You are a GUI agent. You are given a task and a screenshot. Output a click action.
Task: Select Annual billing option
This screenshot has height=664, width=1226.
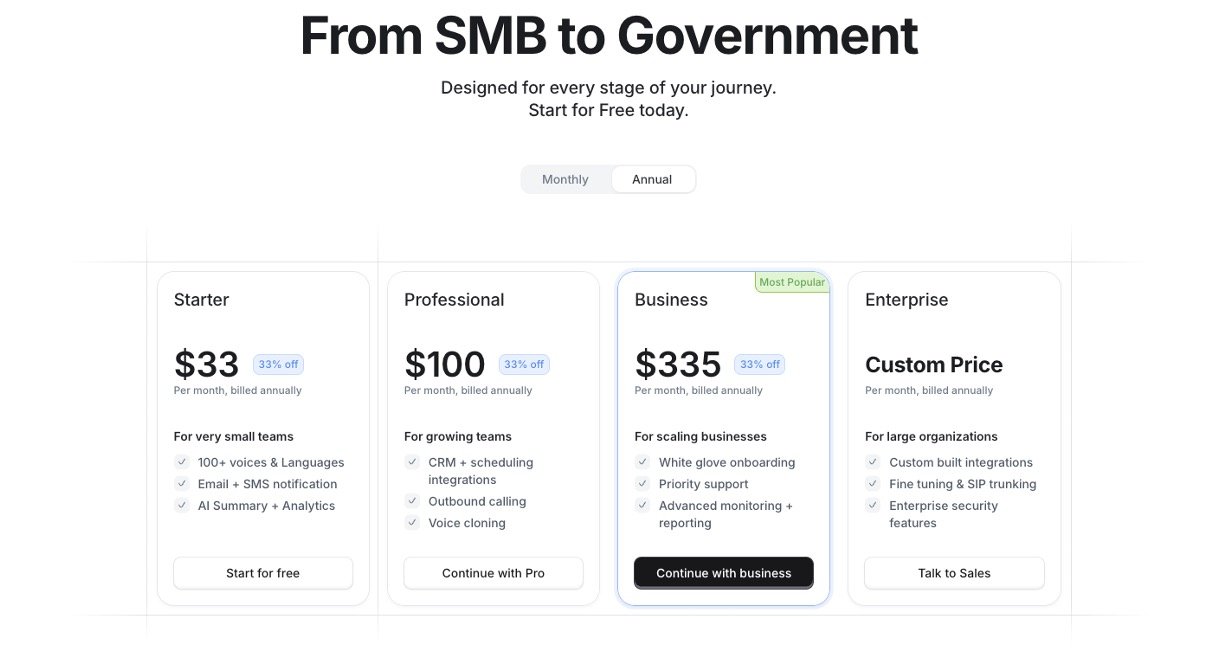(652, 180)
